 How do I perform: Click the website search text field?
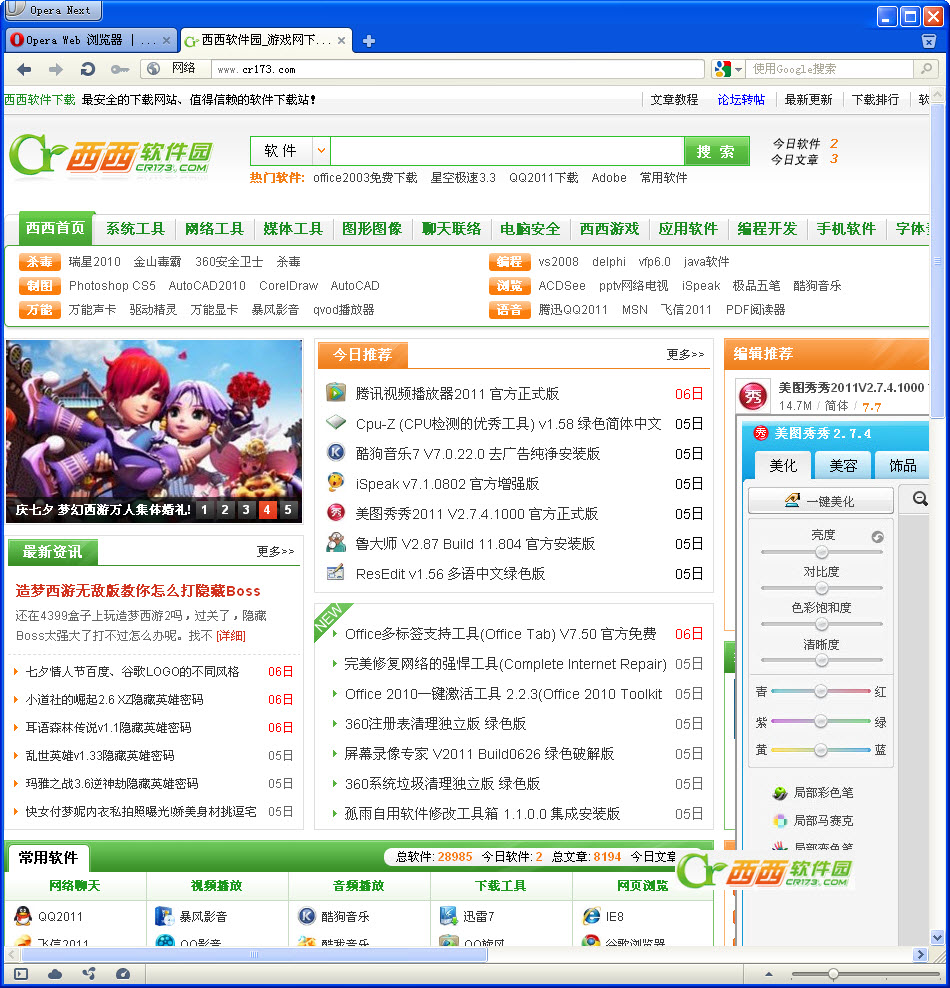tap(508, 151)
